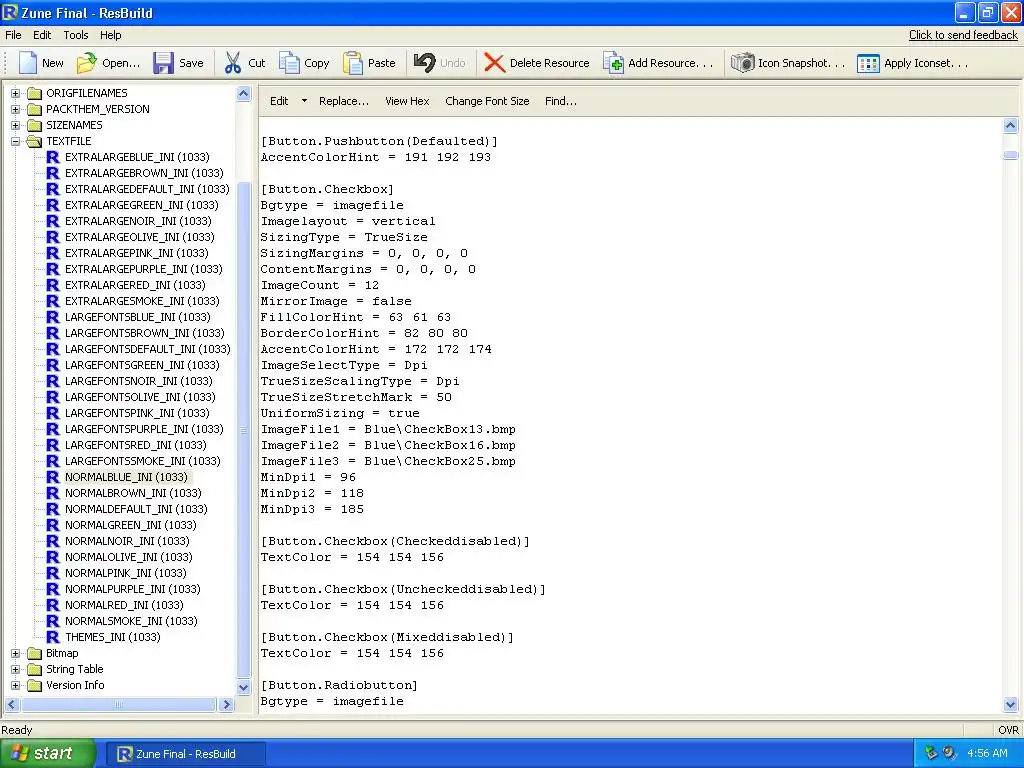Click 'MinDpi3 = 185' line
The height and width of the screenshot is (768, 1024).
click(x=312, y=509)
